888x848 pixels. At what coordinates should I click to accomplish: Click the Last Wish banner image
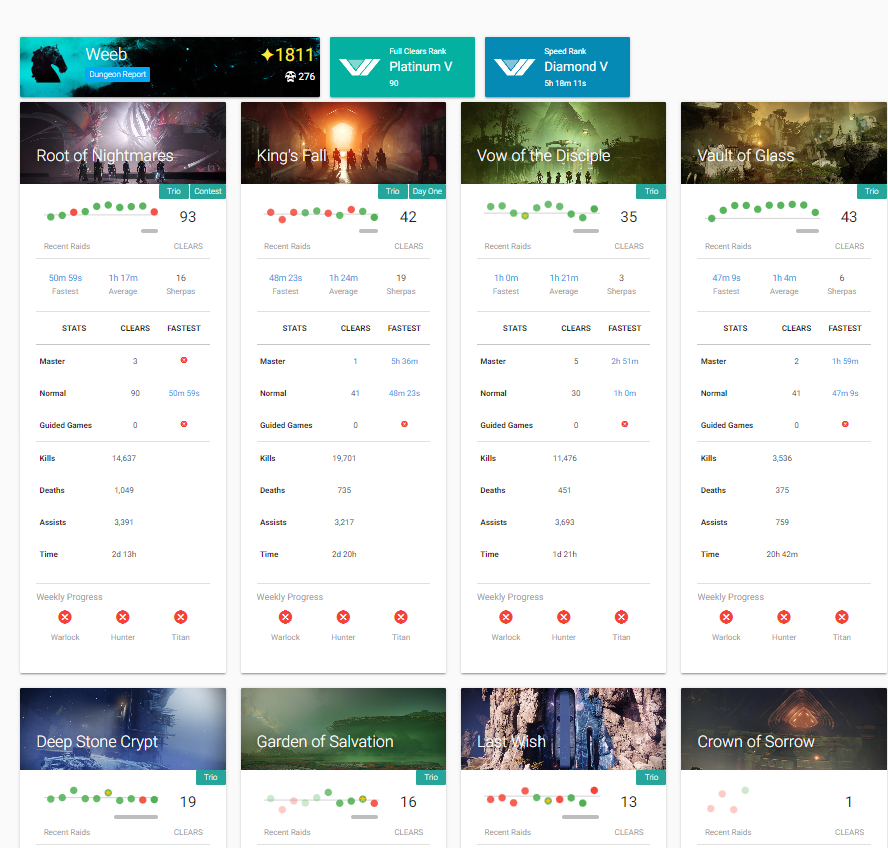coord(563,729)
